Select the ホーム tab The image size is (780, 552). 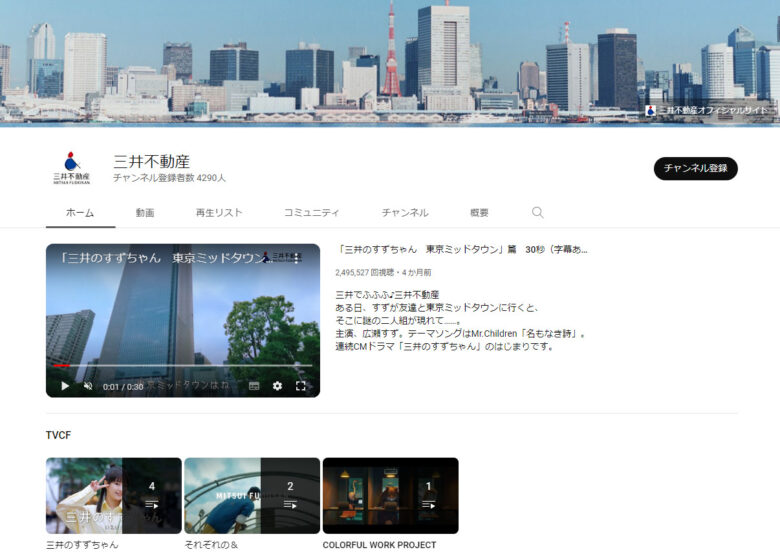click(x=80, y=213)
